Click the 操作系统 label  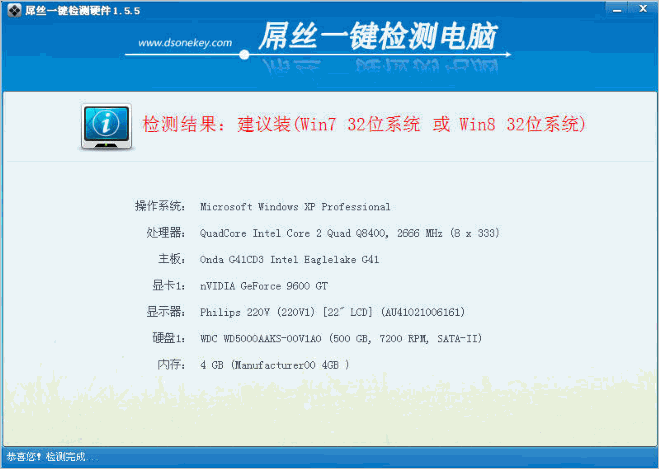point(160,206)
